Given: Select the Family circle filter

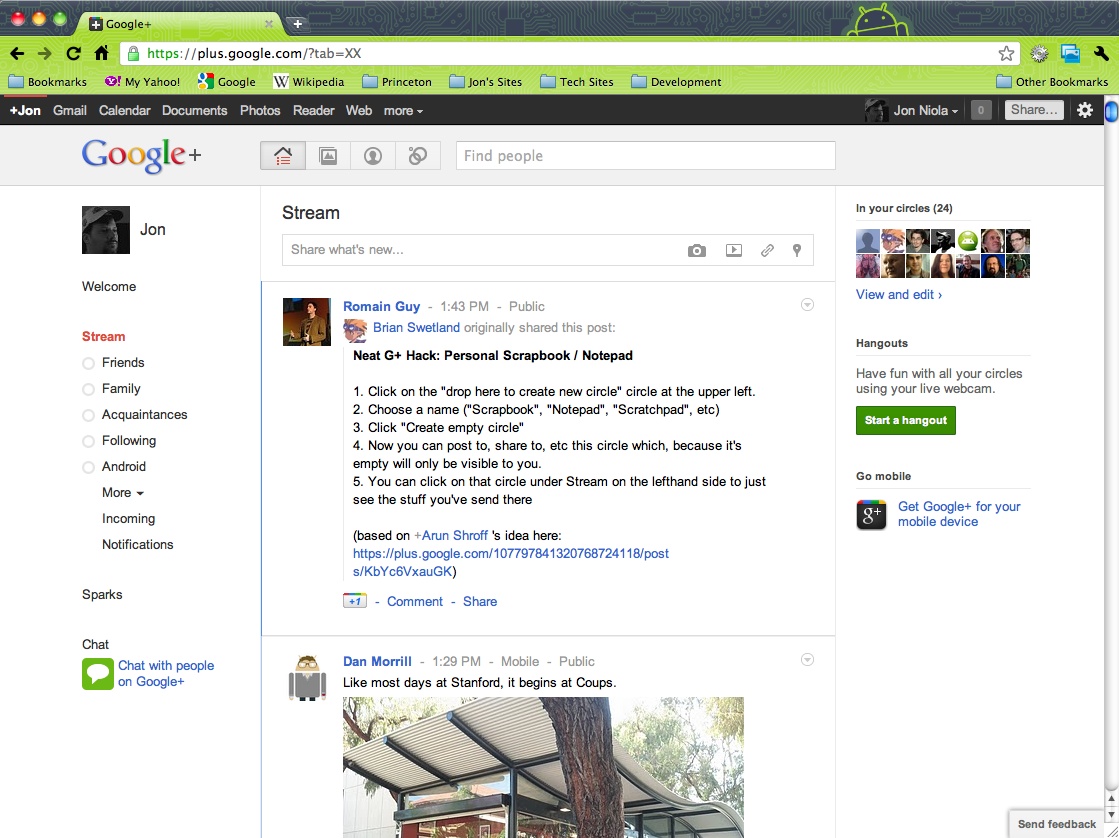Looking at the screenshot, I should (111, 388).
